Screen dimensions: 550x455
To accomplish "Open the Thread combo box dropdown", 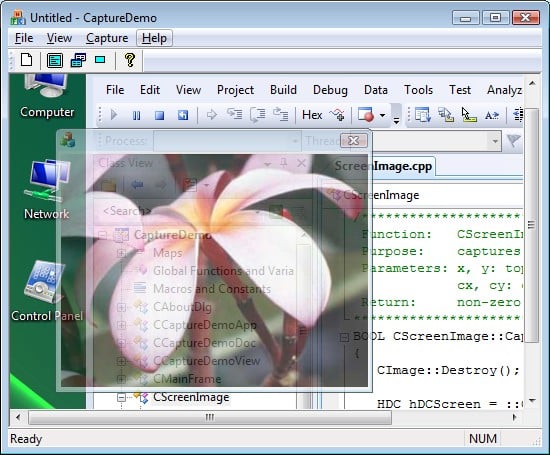I will coord(495,141).
